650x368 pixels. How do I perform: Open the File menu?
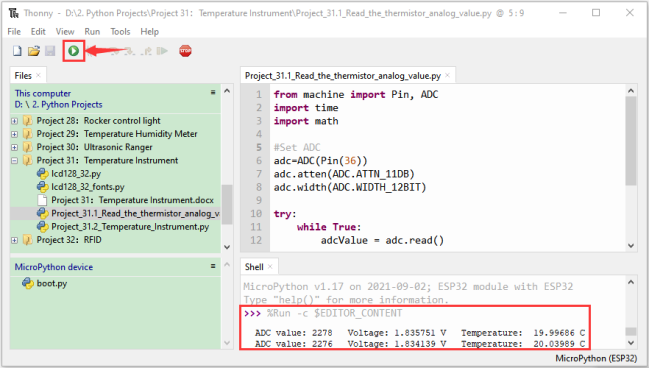pos(14,31)
